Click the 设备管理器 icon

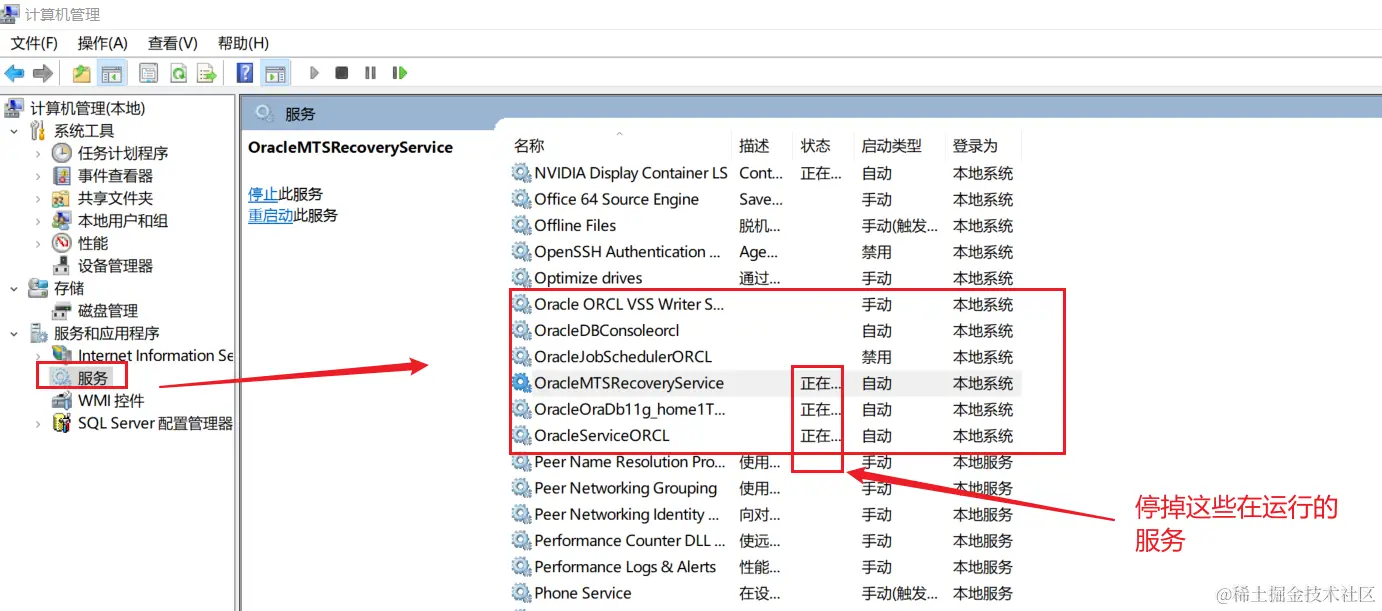[x=62, y=265]
